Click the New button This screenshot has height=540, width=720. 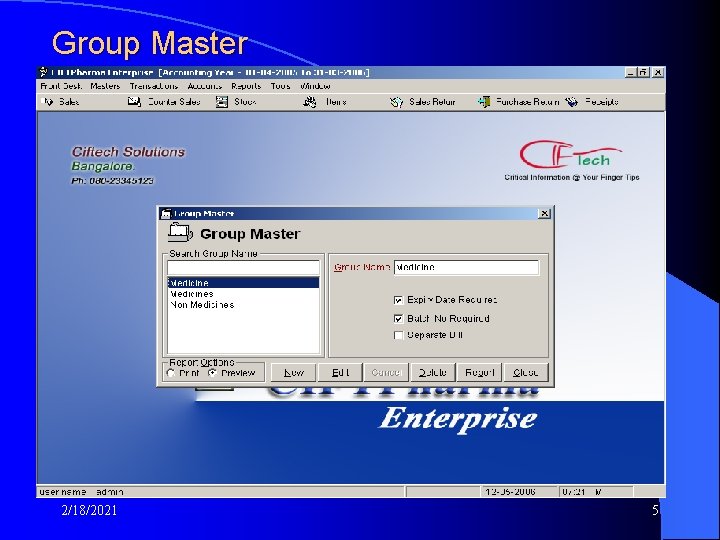(293, 372)
